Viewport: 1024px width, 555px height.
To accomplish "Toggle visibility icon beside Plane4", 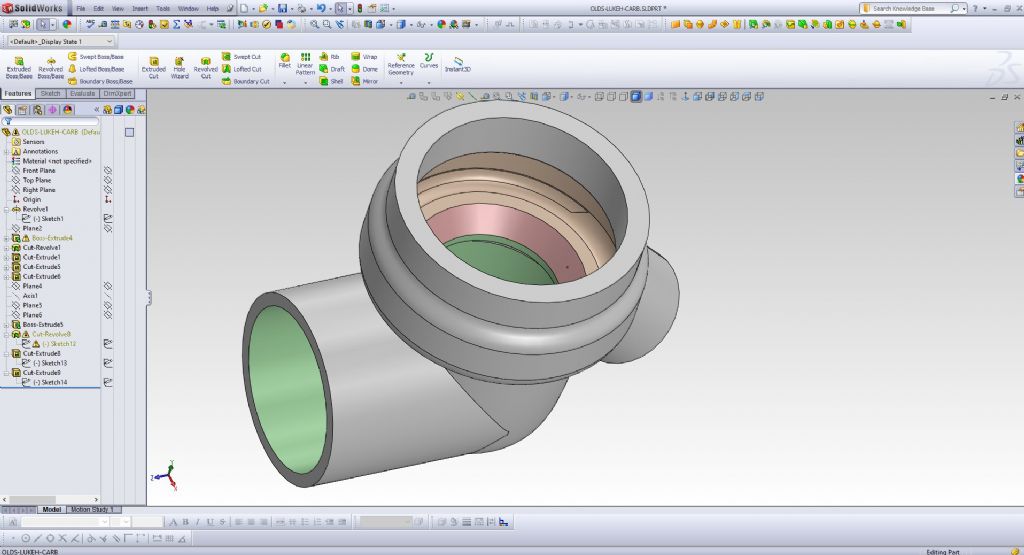I will pyautogui.click(x=108, y=286).
